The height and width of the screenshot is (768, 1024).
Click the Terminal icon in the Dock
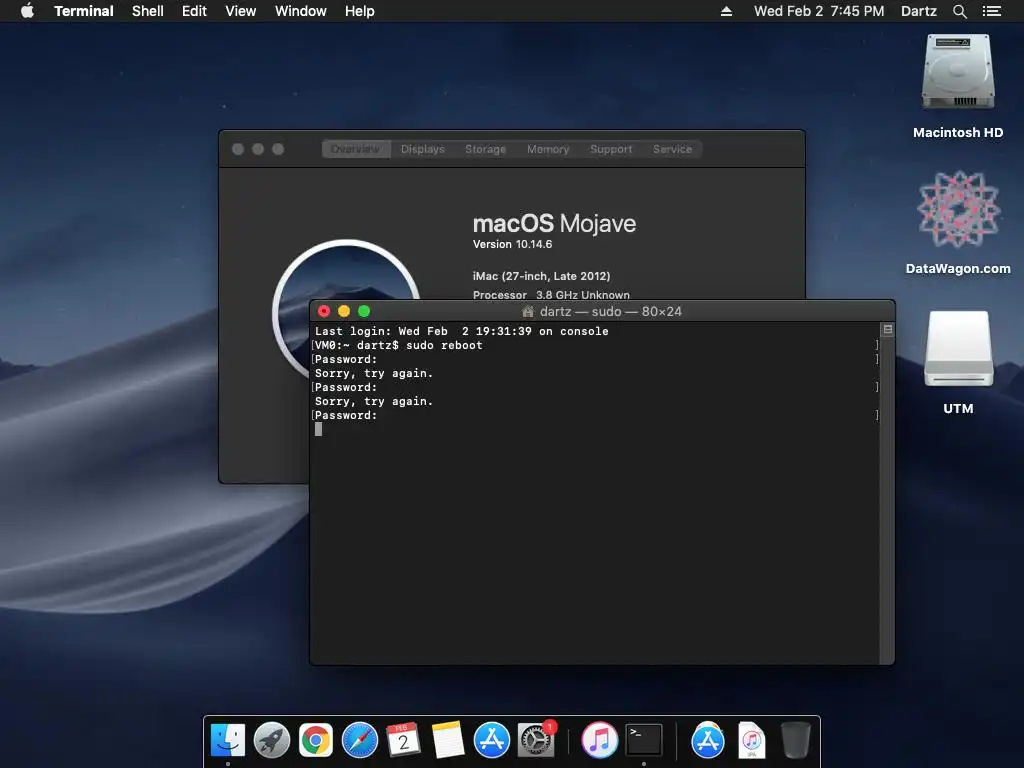click(644, 740)
